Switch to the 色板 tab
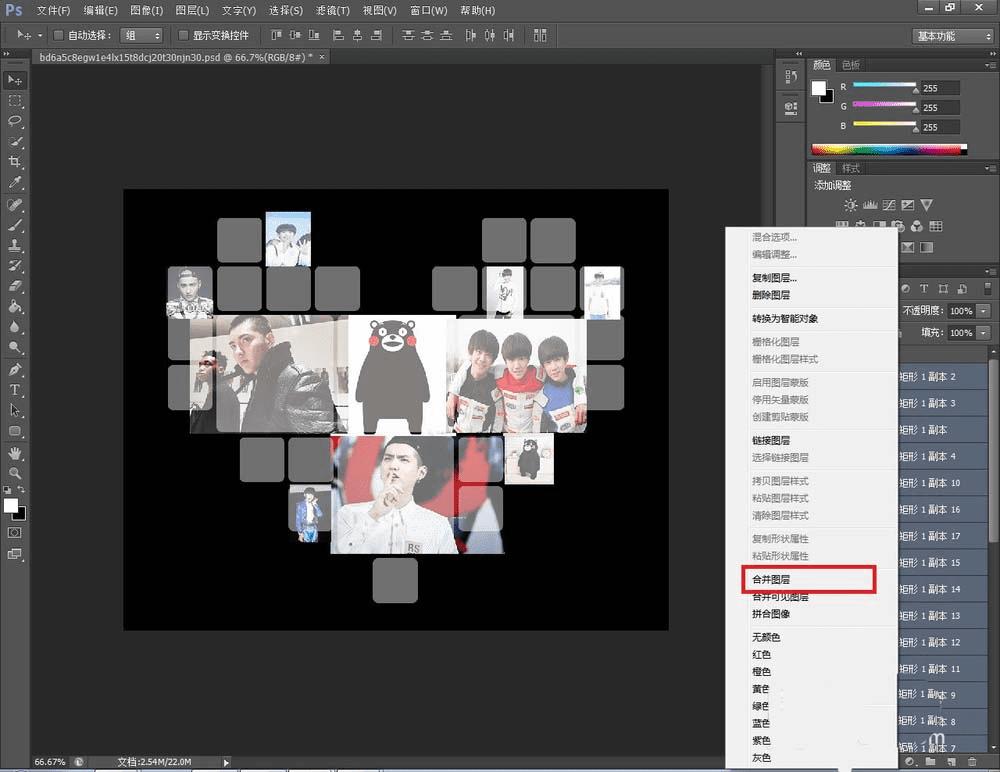Image resolution: width=1000 pixels, height=772 pixels. (850, 65)
